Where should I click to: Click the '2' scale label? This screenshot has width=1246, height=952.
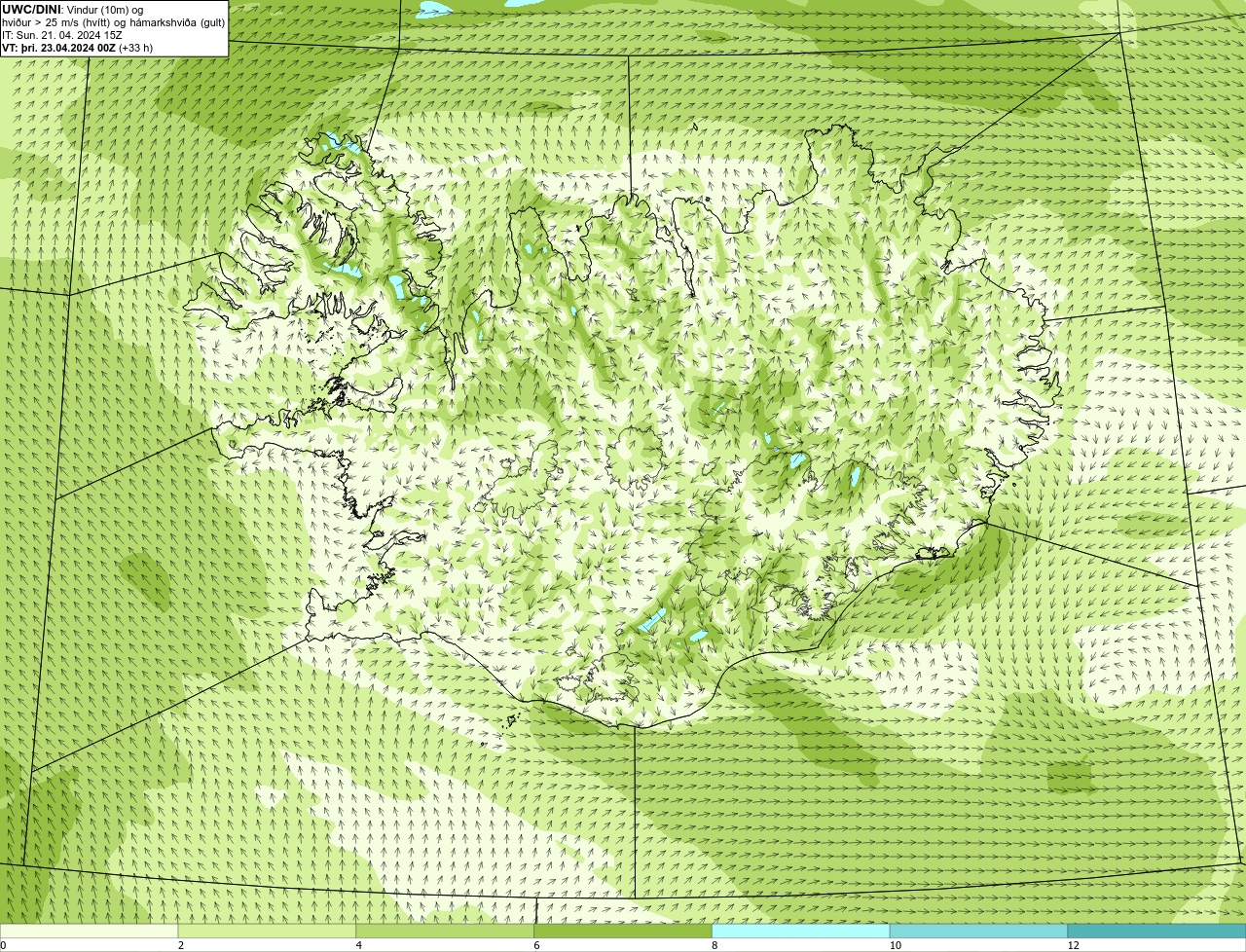click(x=181, y=945)
